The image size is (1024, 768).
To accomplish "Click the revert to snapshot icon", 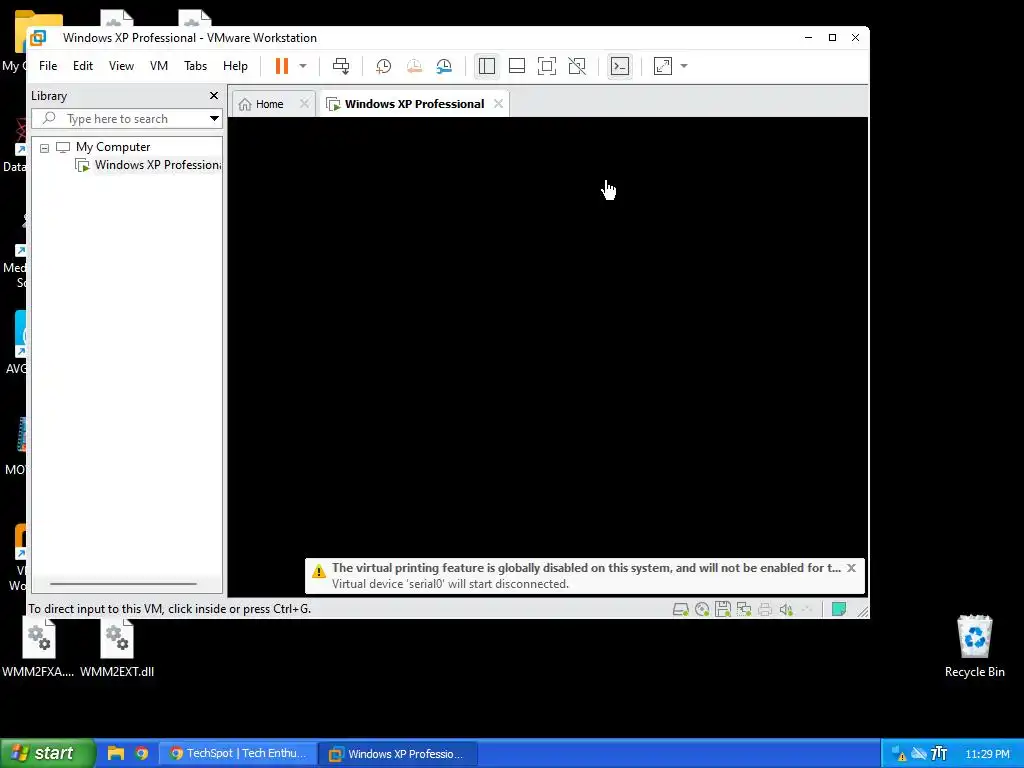I will tap(414, 66).
